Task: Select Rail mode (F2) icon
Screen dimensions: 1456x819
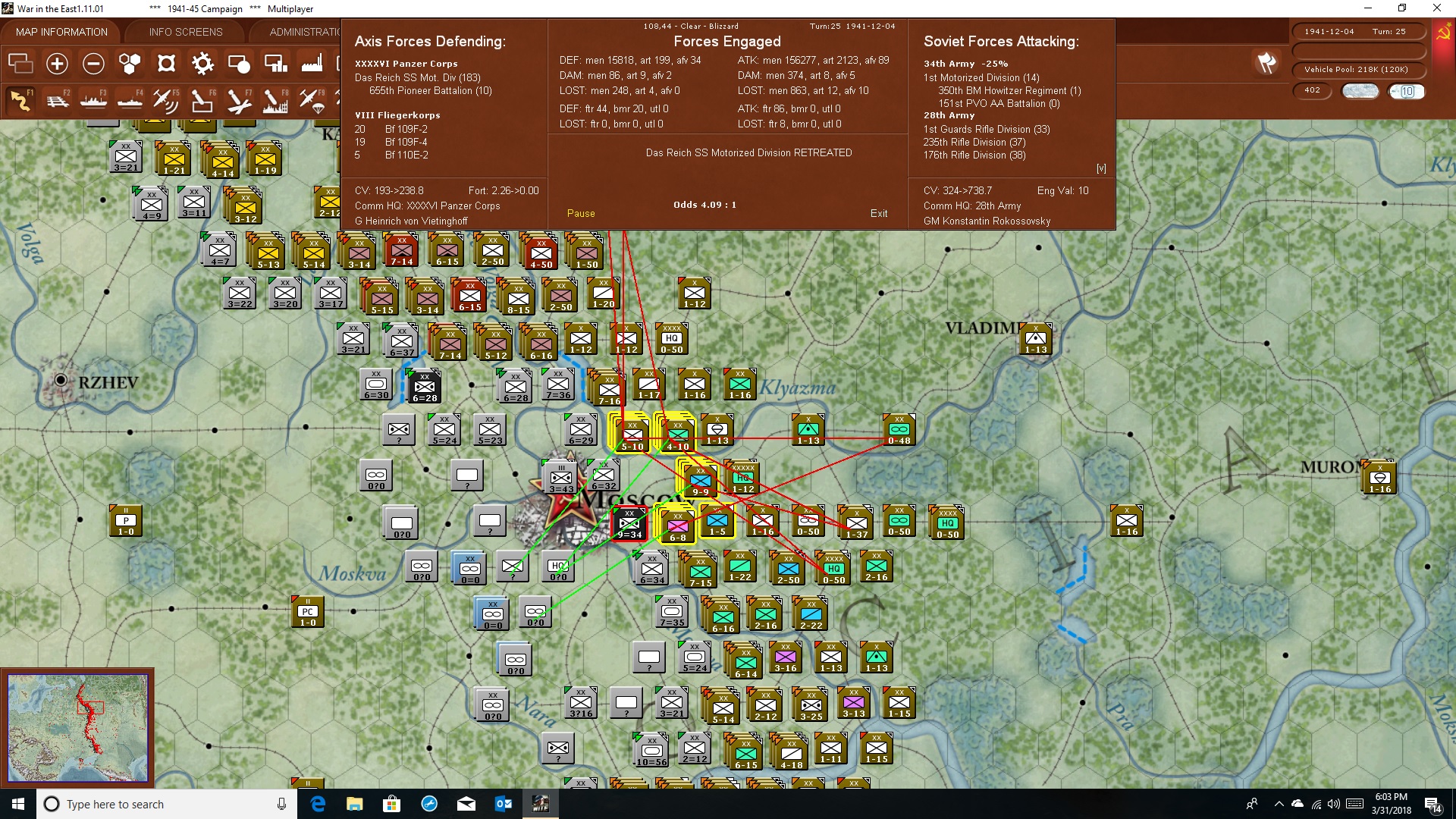Action: coord(57,100)
